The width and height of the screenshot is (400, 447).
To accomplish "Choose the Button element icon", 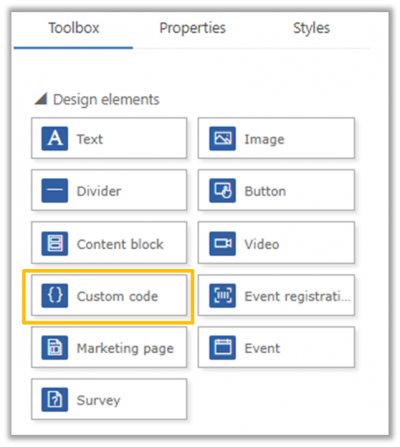I will coord(222,190).
